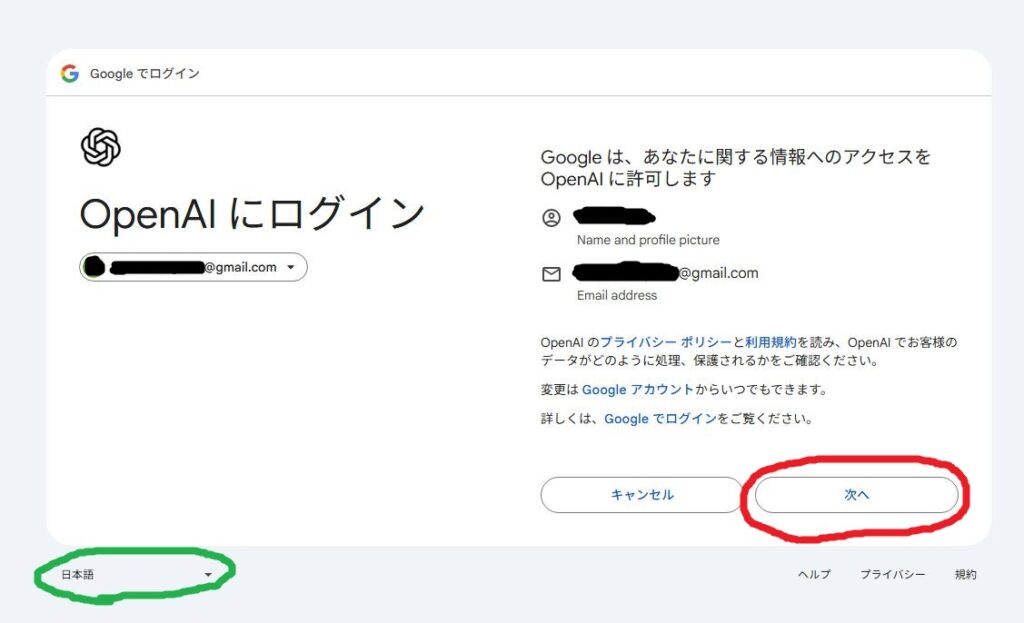Click the OpenAI logo icon
Viewport: 1024px width, 623px height.
[101, 147]
